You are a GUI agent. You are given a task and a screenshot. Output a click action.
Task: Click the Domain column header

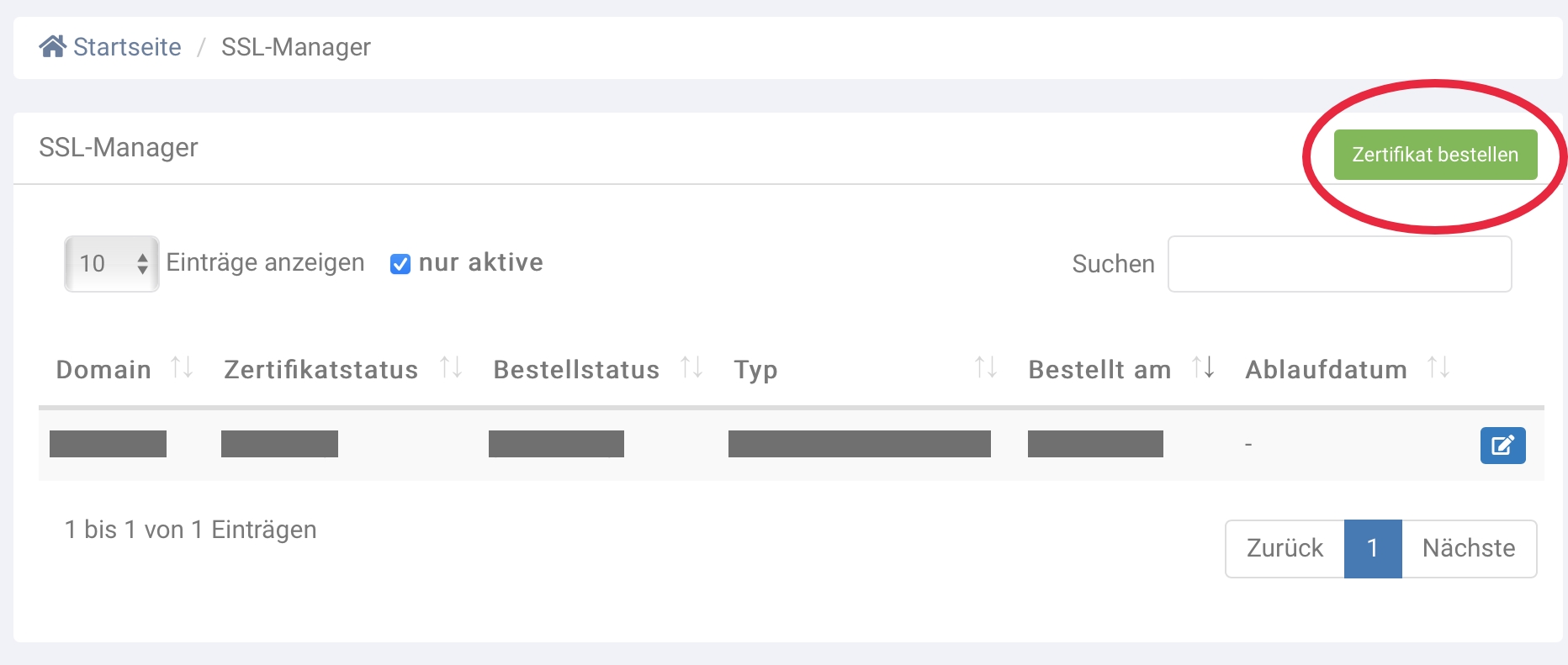[103, 370]
